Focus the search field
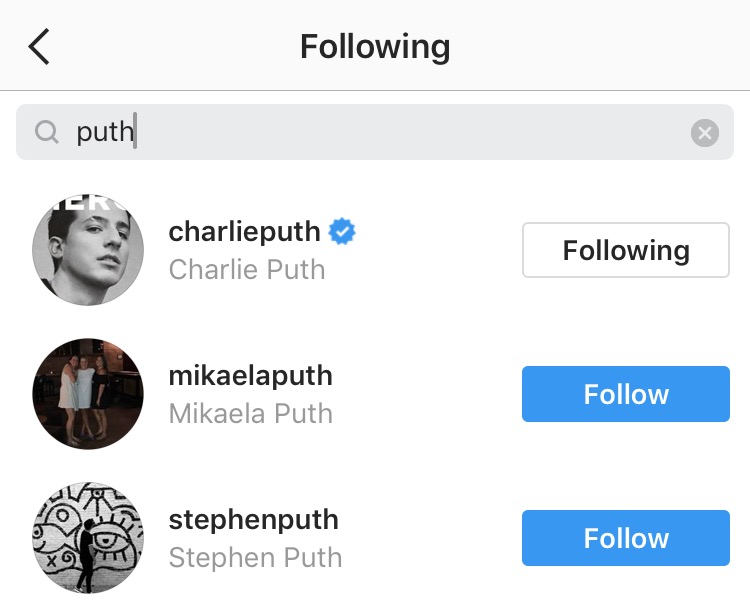Screen dimensions: 750x610 [400, 132]
